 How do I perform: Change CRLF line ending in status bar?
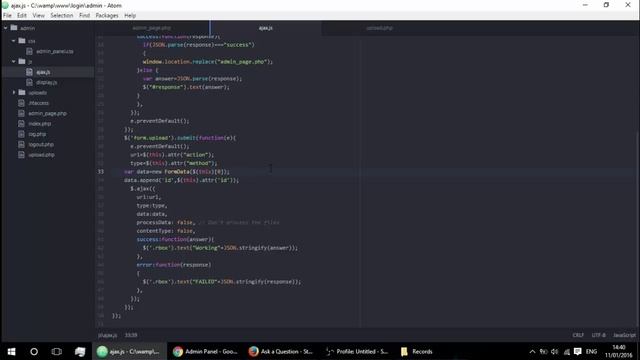coord(578,335)
